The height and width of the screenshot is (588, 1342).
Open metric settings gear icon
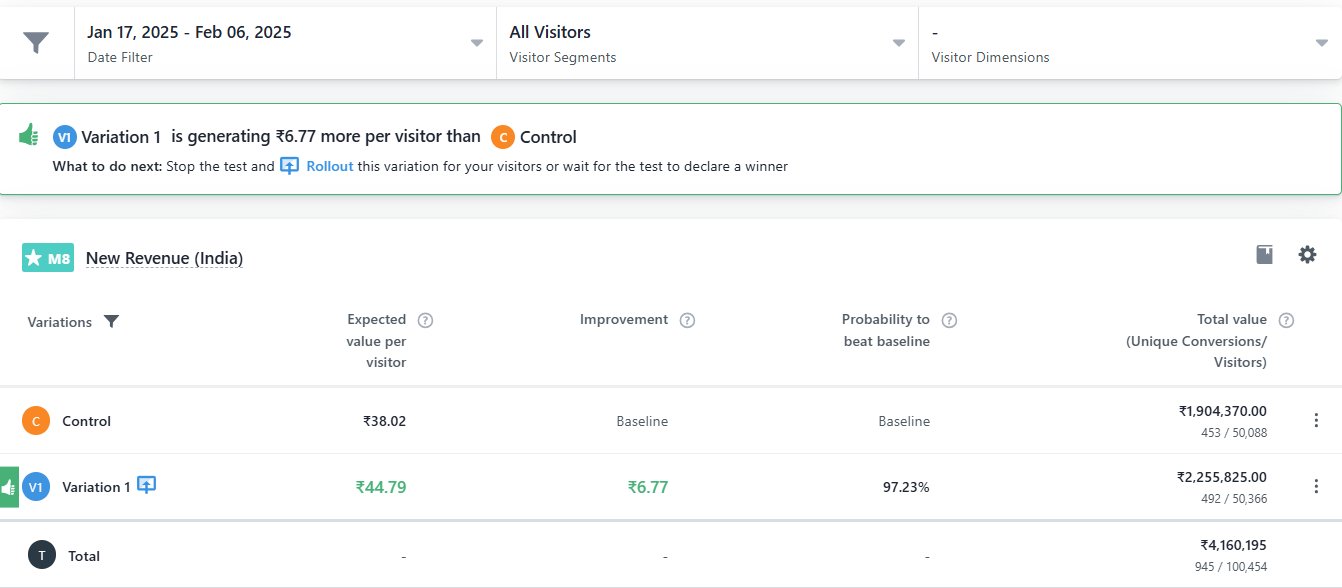[x=1307, y=255]
